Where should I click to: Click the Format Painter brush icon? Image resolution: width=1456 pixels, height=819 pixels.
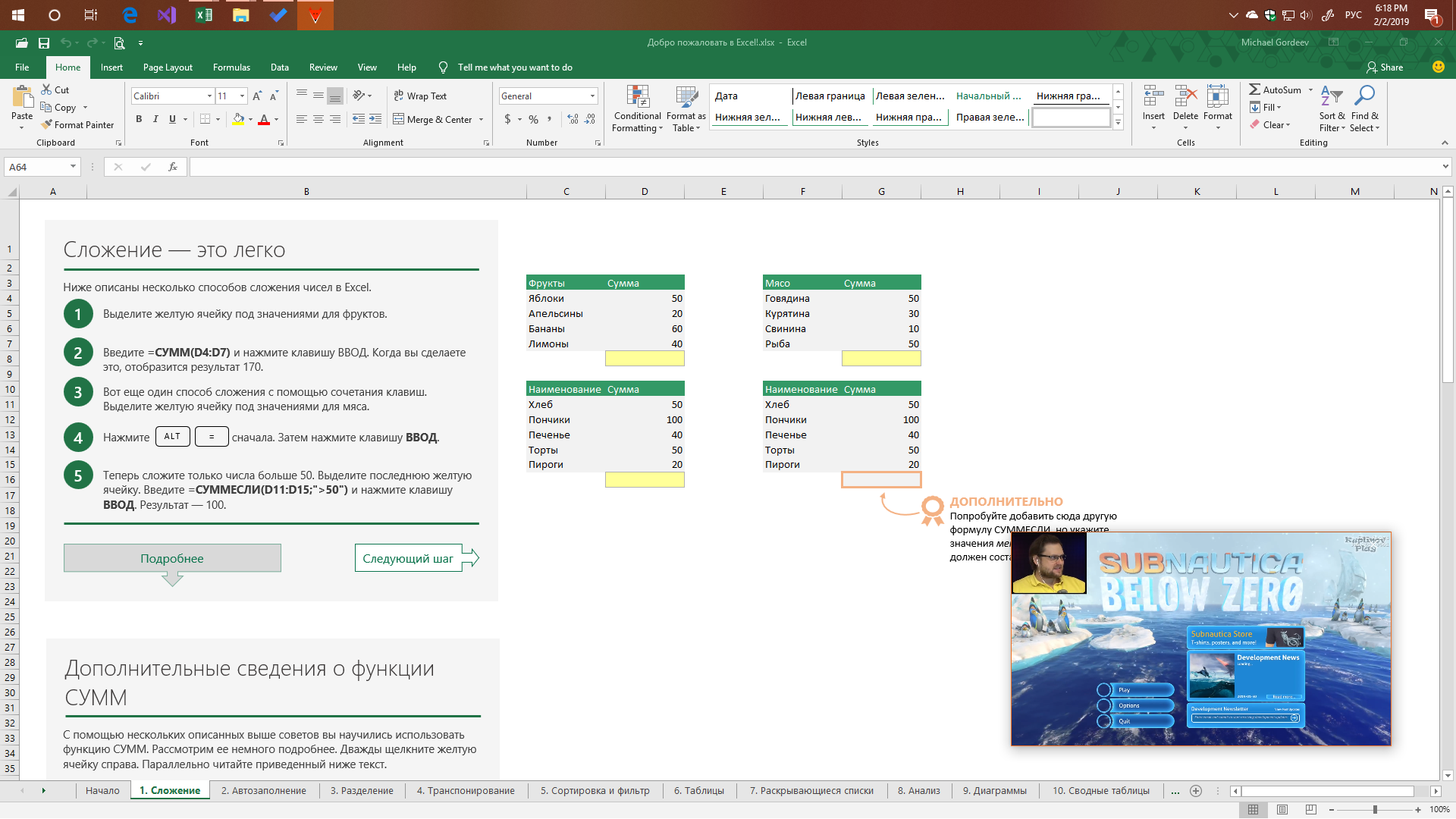tap(47, 124)
